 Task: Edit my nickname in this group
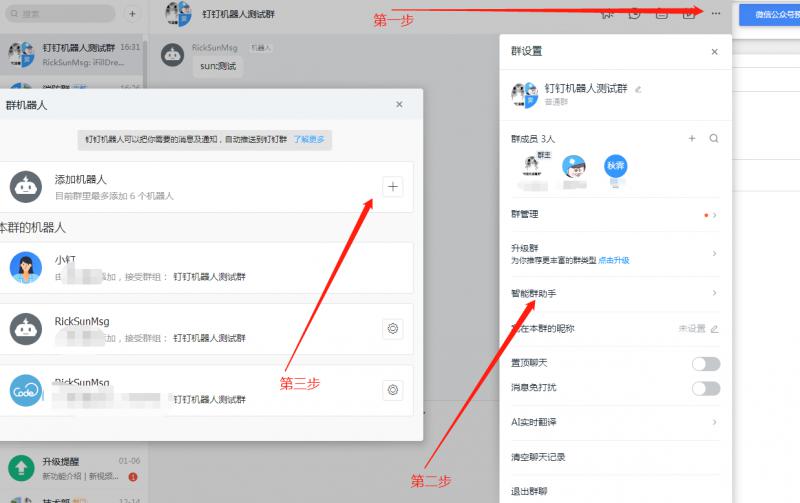coord(714,329)
